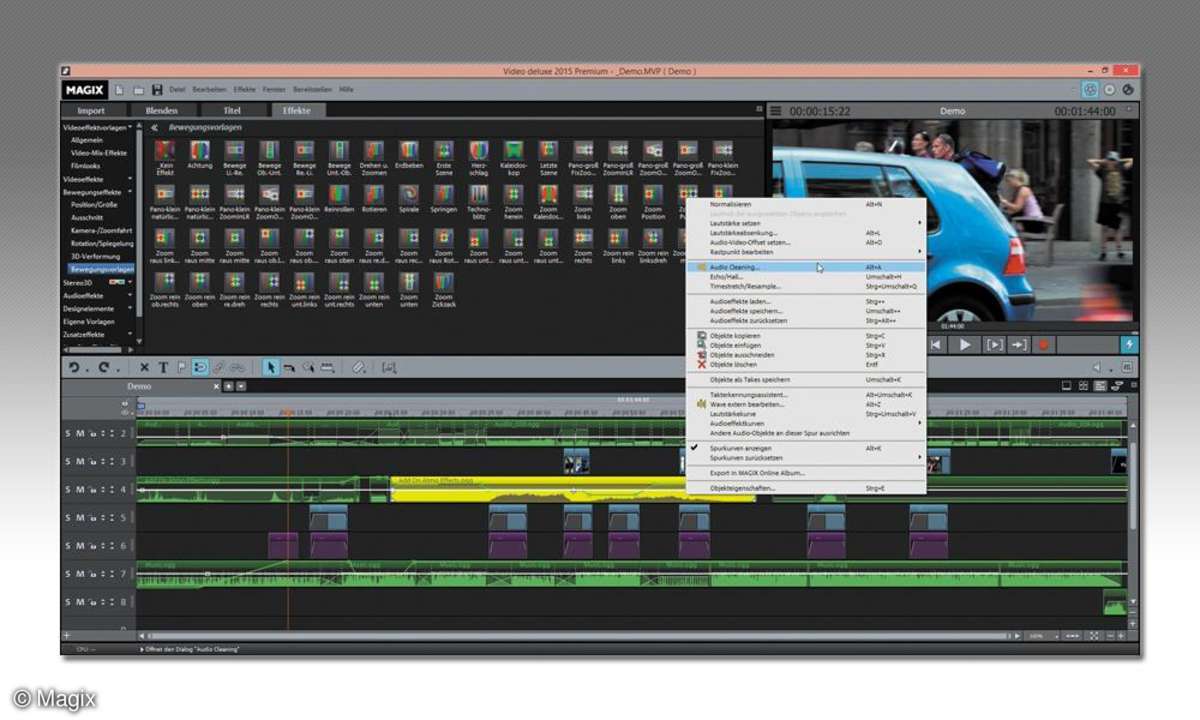Screen dimensions: 1200x720
Task: Choose Objekte kopieren in context menu
Action: point(806,335)
